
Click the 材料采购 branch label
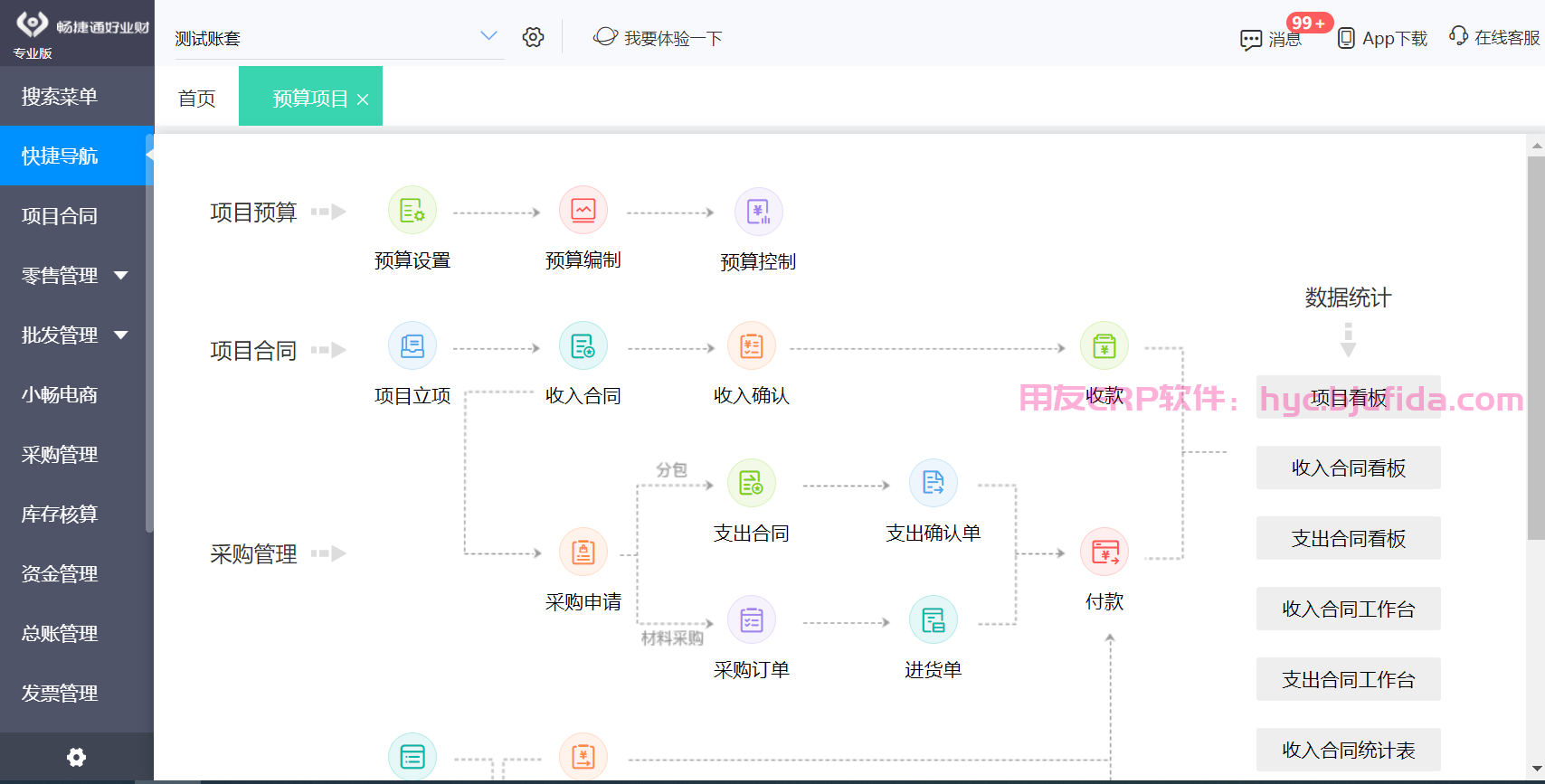click(x=672, y=638)
